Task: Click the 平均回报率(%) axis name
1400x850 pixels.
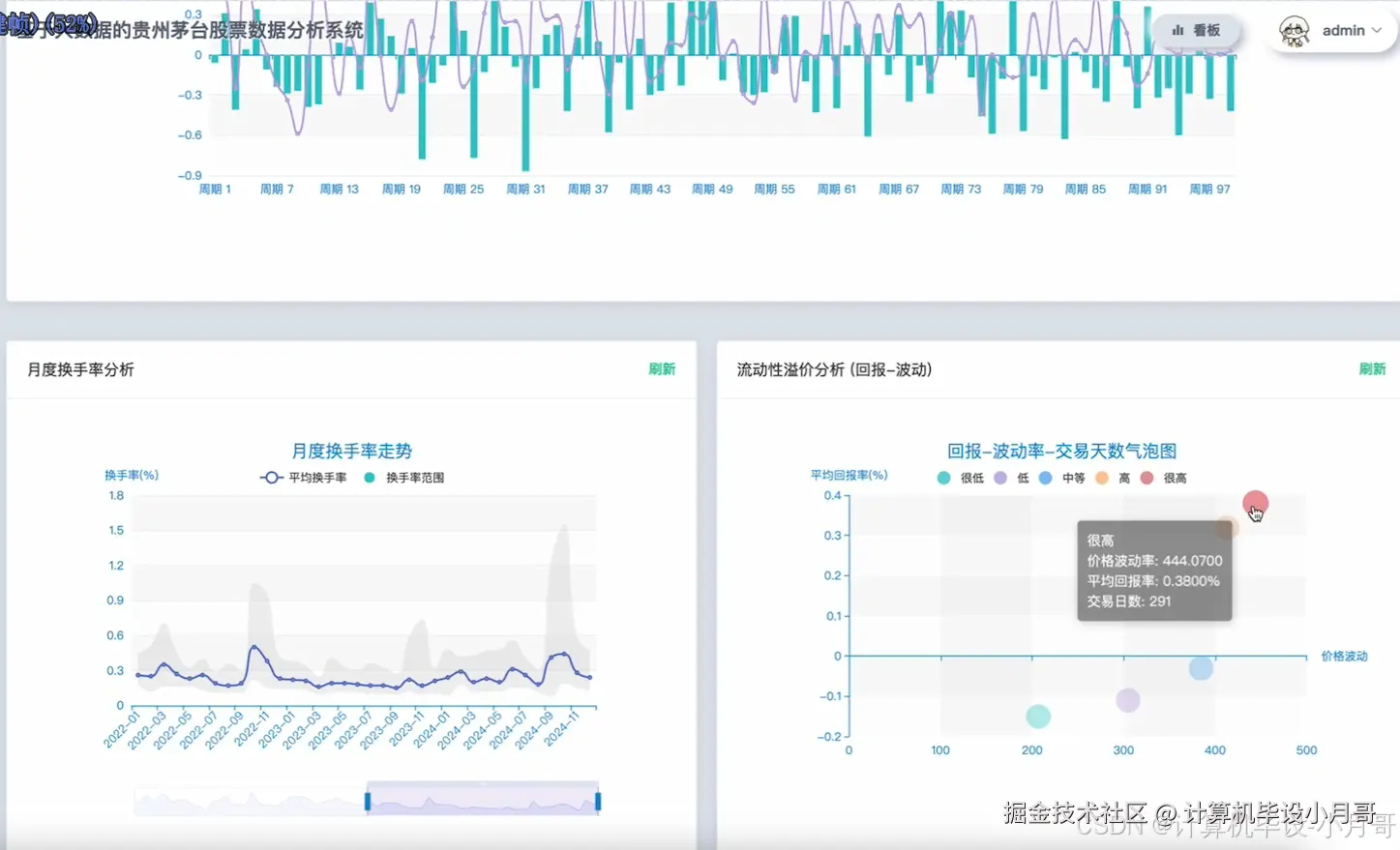Action: pyautogui.click(x=849, y=475)
